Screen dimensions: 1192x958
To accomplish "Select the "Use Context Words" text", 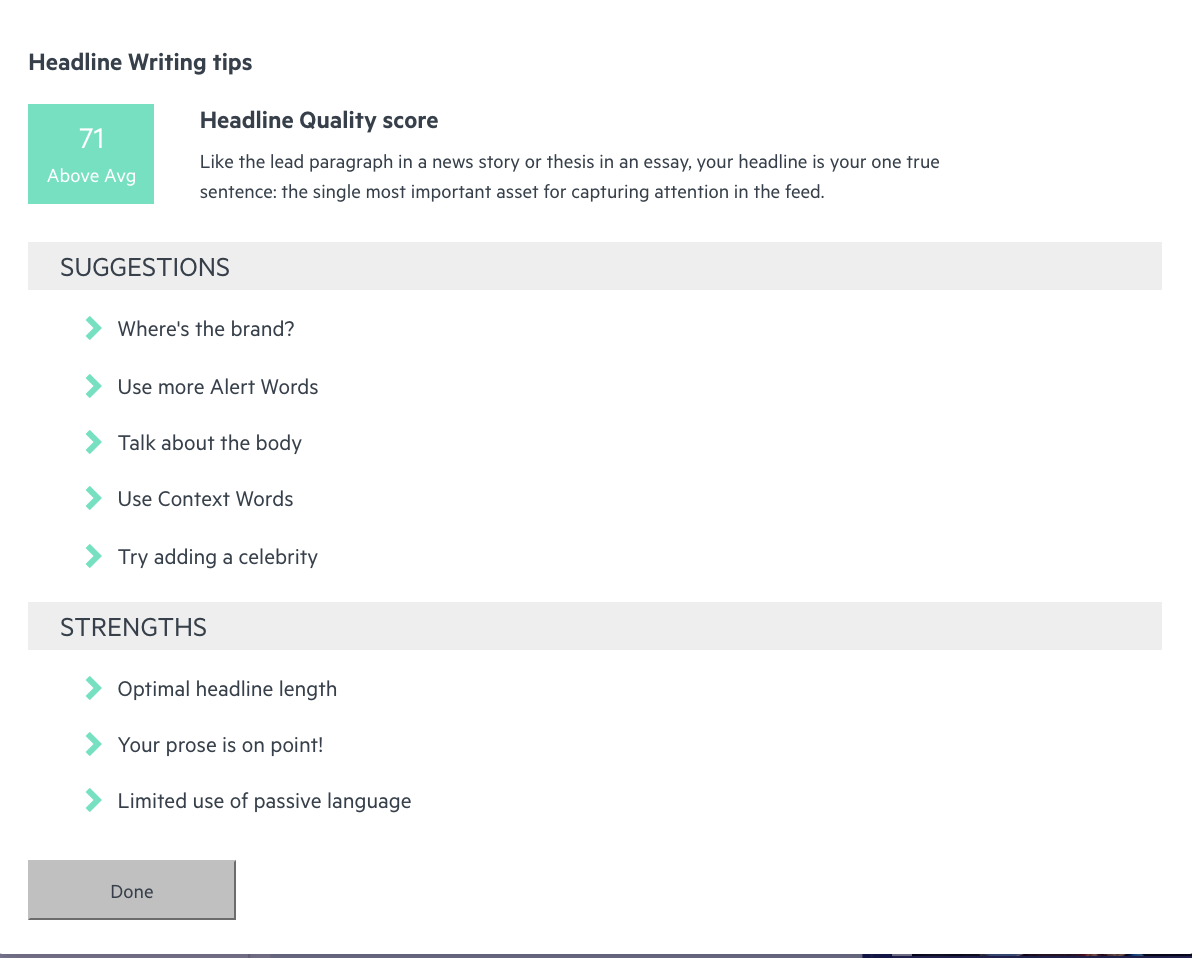I will [205, 499].
